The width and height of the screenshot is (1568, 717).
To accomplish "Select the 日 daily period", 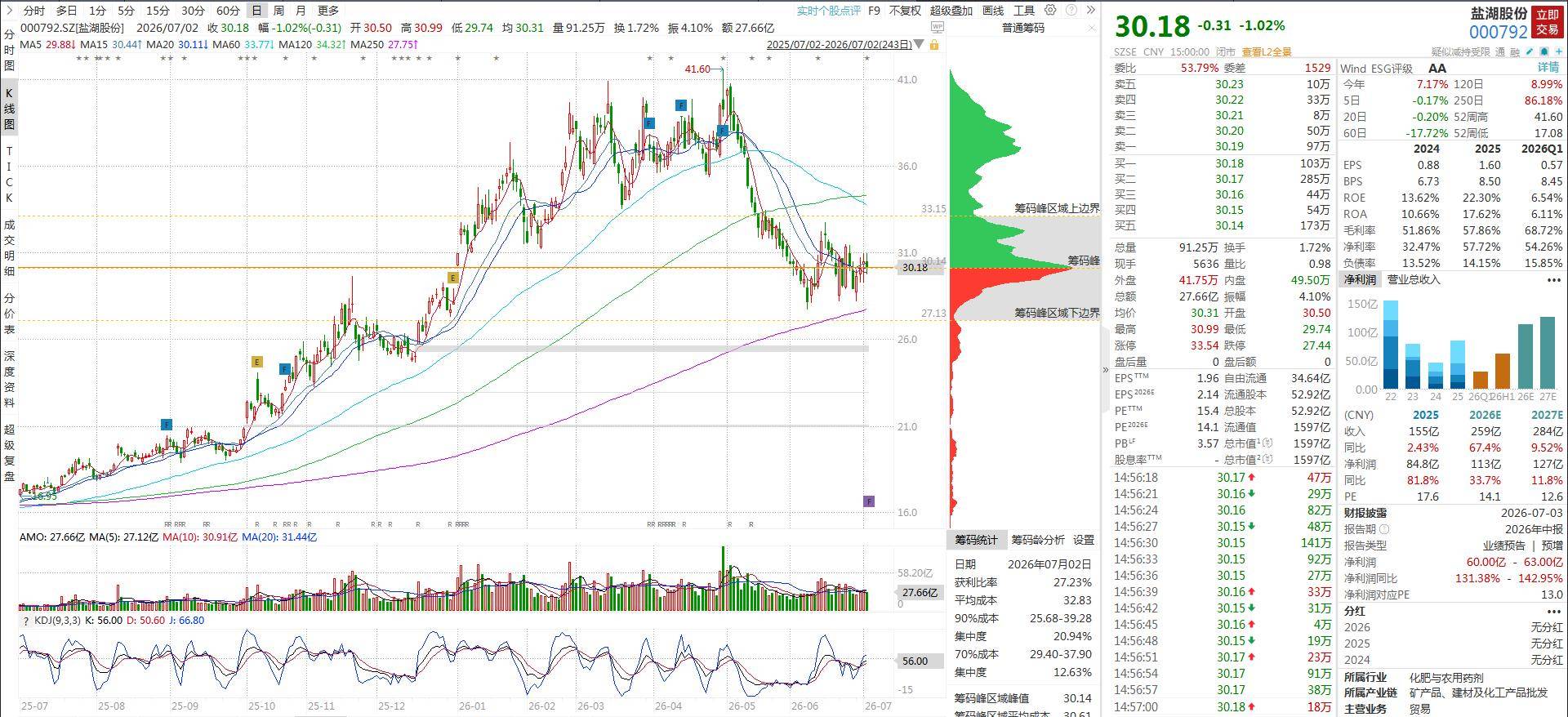I will (x=256, y=11).
